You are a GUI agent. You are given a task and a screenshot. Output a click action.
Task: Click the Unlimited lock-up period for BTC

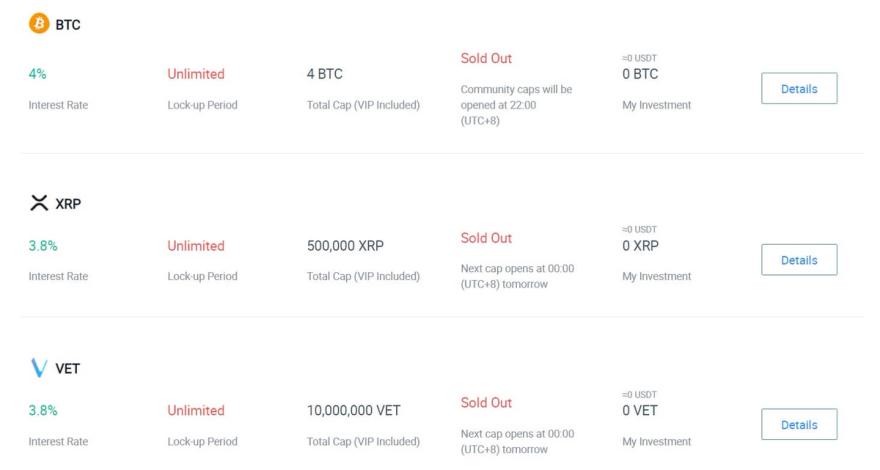pyautogui.click(x=195, y=74)
